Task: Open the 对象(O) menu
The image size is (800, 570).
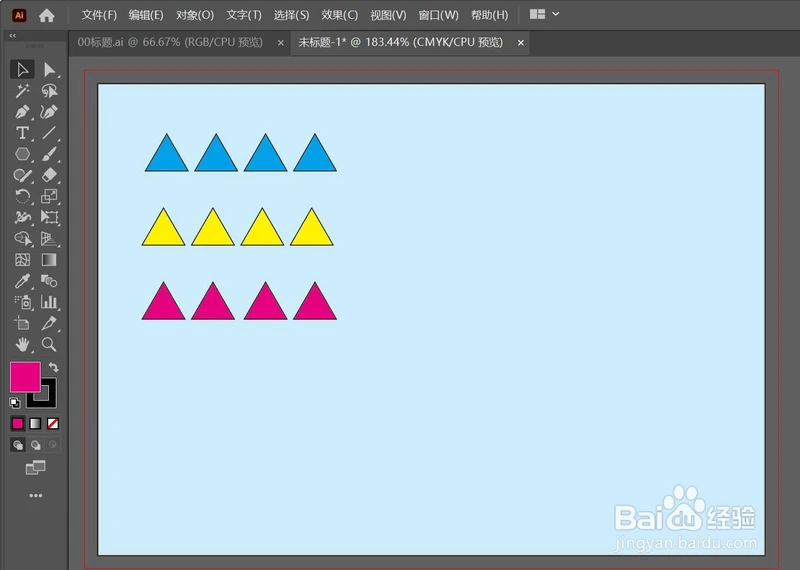Action: [195, 15]
